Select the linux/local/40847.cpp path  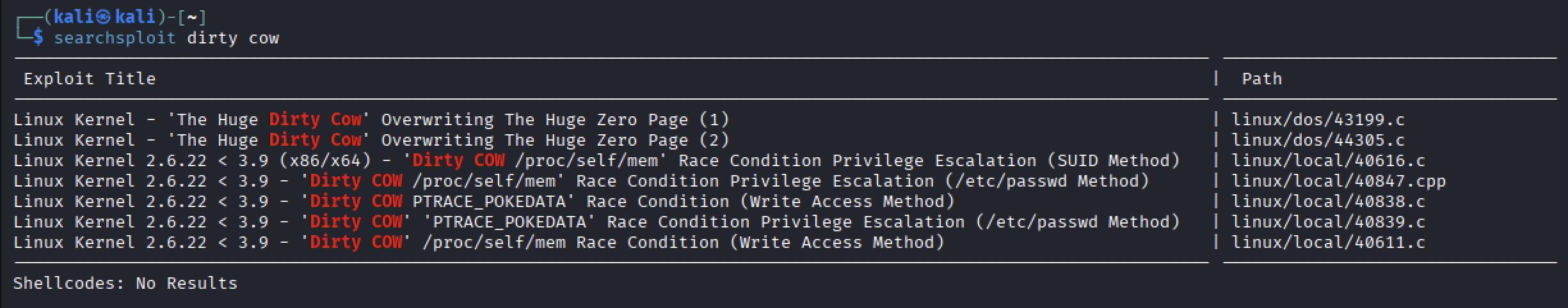pyautogui.click(x=1338, y=181)
